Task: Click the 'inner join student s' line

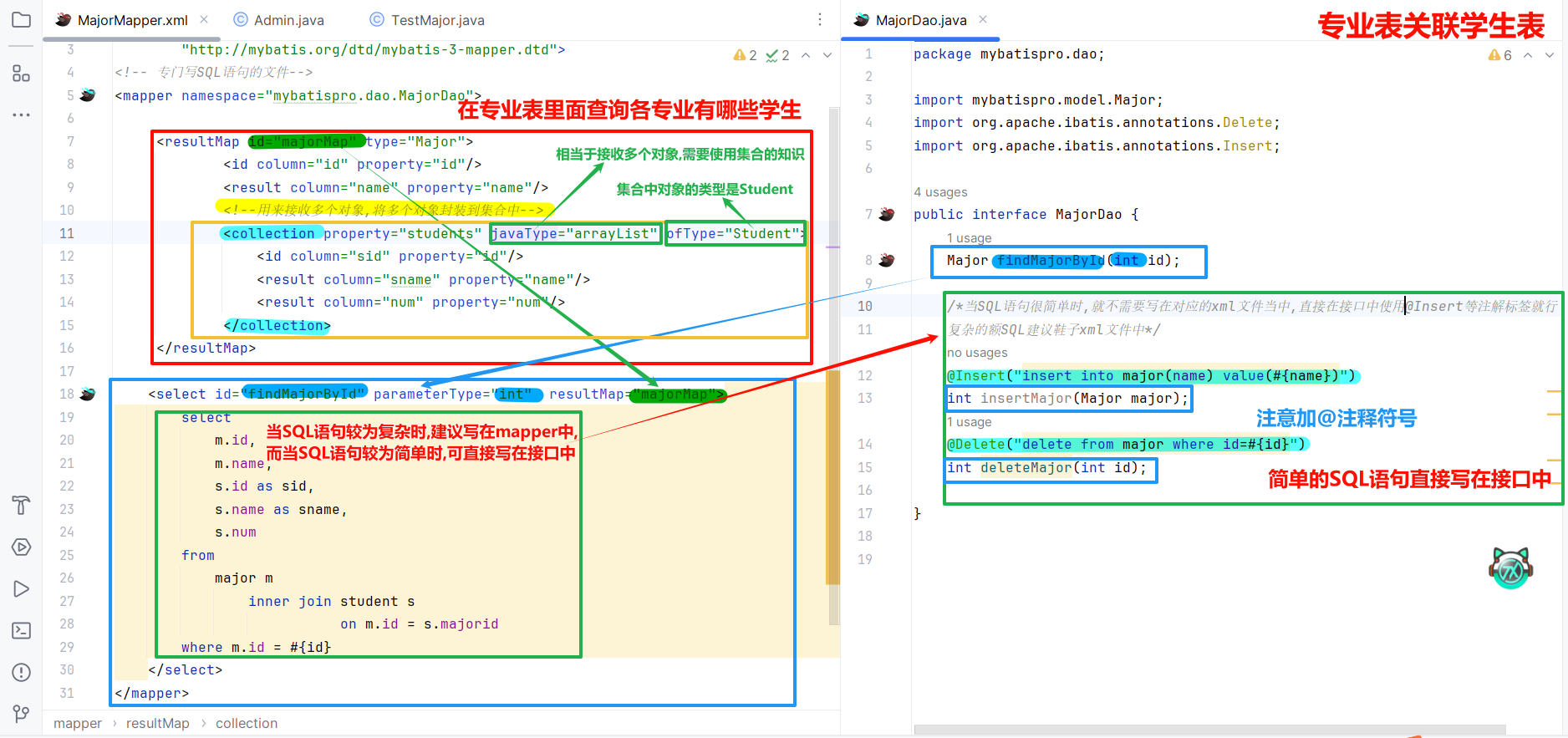Action: (x=332, y=601)
